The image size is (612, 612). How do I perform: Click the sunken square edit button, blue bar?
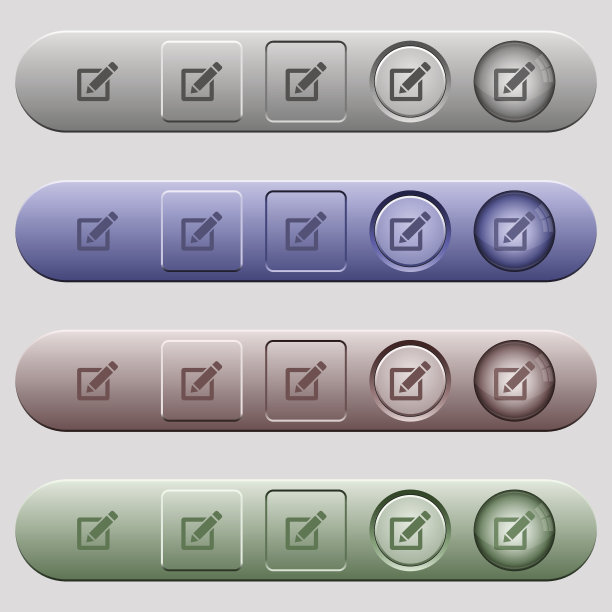click(306, 231)
